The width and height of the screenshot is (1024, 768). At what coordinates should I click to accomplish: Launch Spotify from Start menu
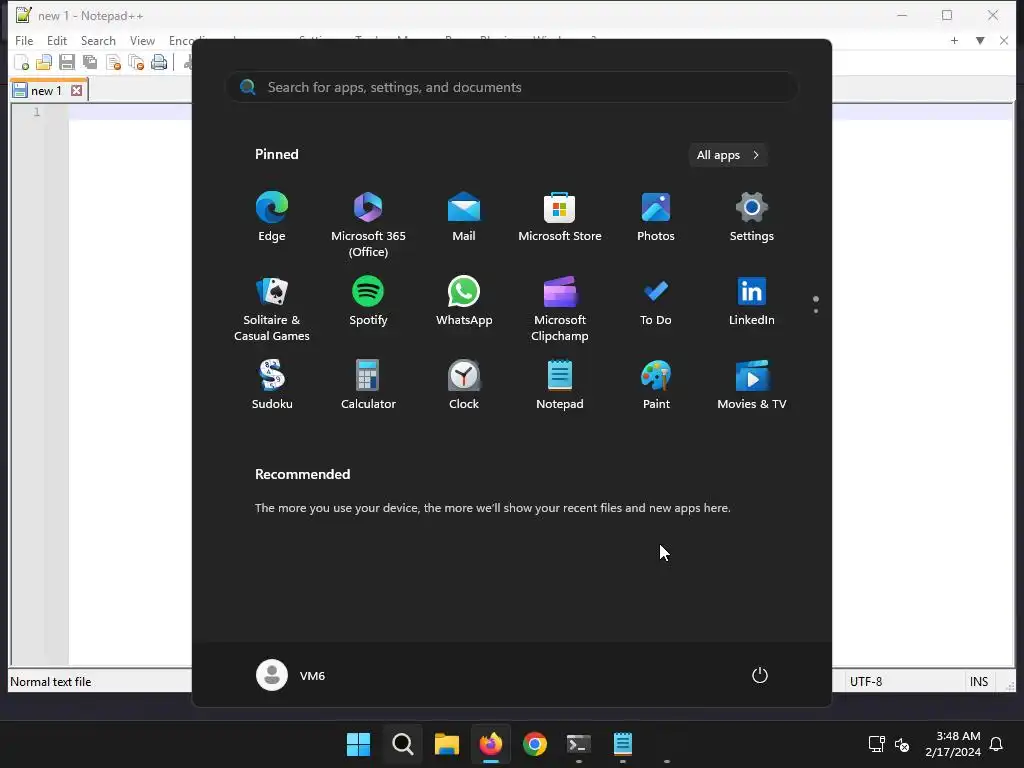[368, 301]
